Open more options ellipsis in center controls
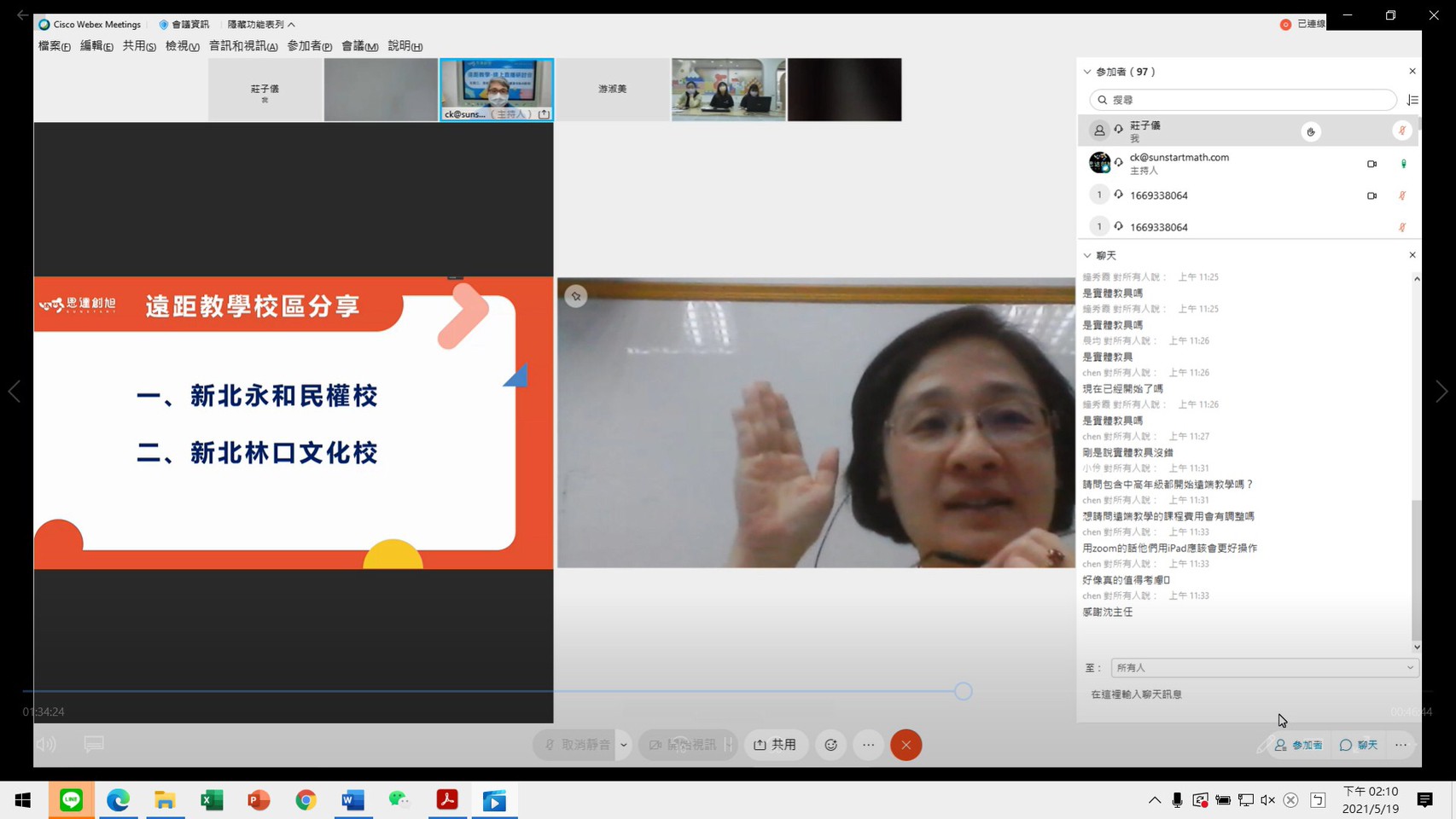1456x819 pixels. (868, 745)
